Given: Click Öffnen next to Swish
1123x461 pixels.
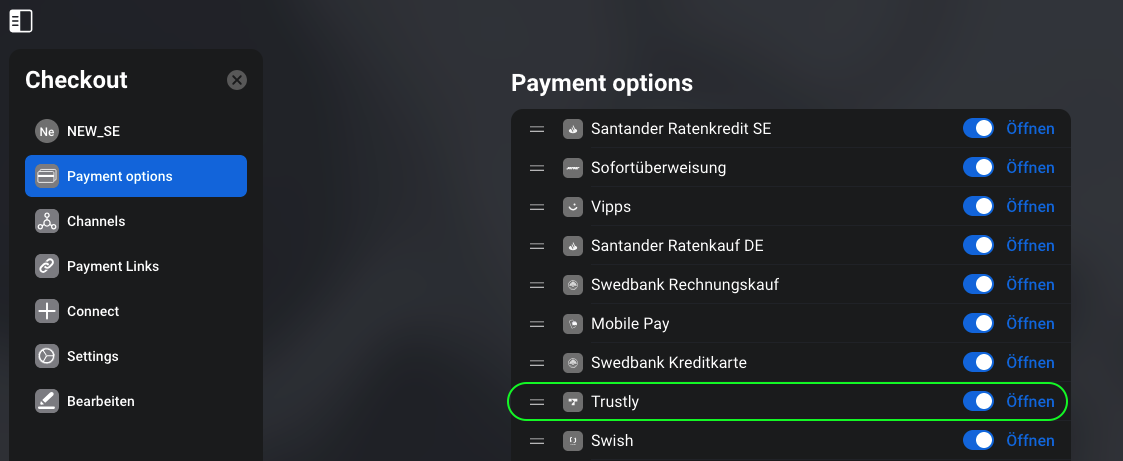Looking at the screenshot, I should (x=1030, y=440).
